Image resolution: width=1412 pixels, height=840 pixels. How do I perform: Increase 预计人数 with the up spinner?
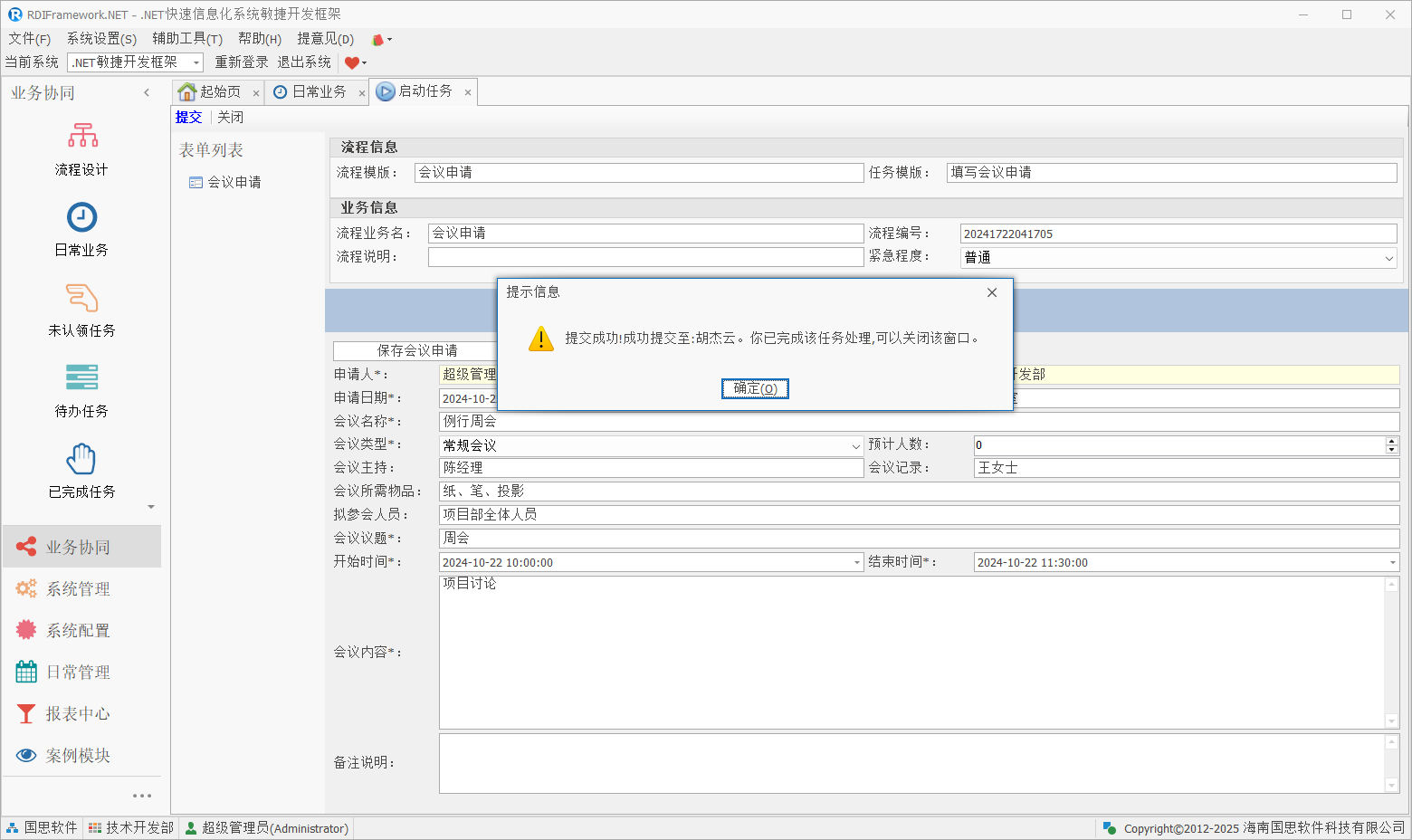tap(1392, 441)
